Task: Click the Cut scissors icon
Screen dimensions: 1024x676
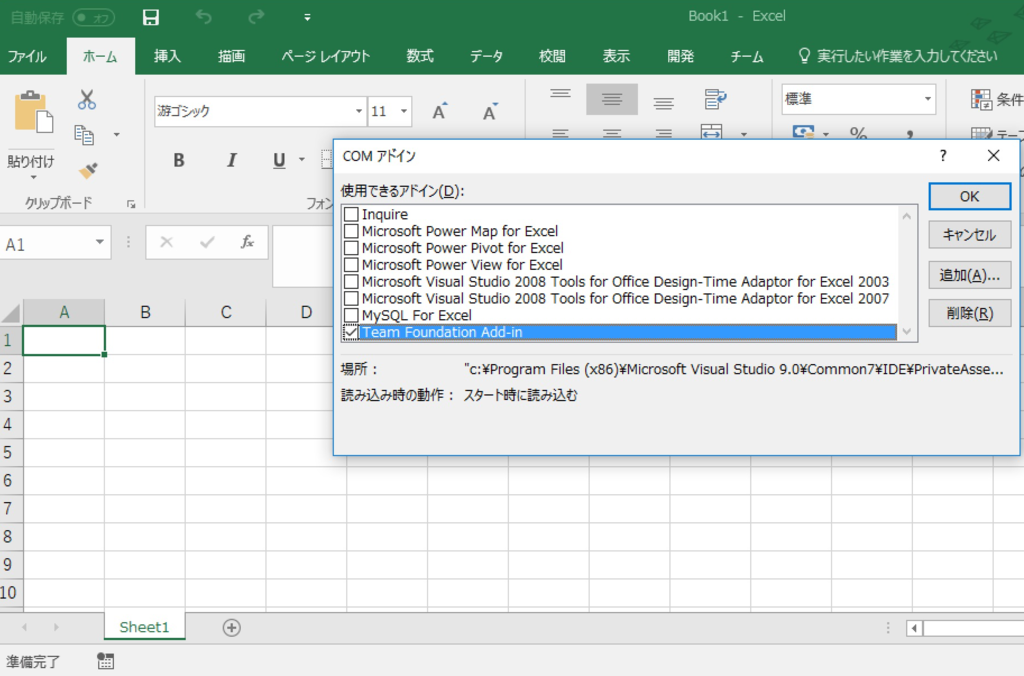Action: coord(86,99)
